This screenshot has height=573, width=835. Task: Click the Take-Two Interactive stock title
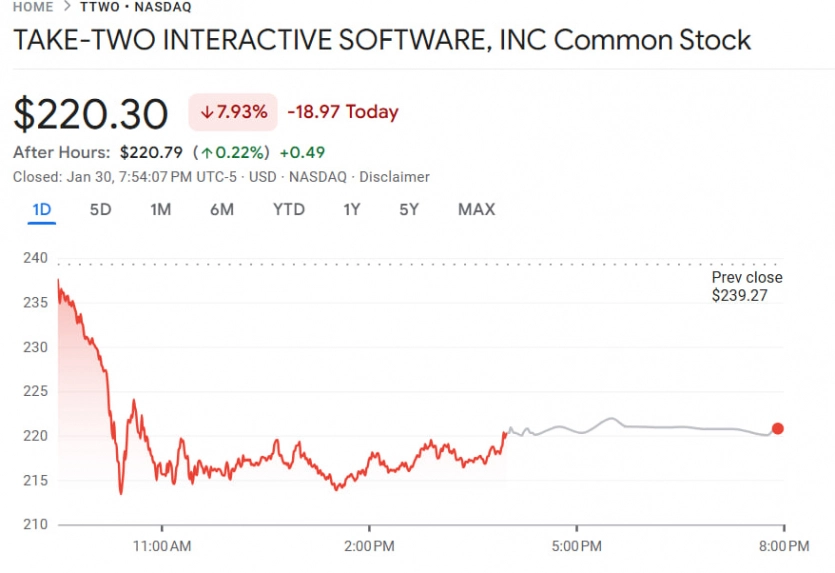point(381,40)
